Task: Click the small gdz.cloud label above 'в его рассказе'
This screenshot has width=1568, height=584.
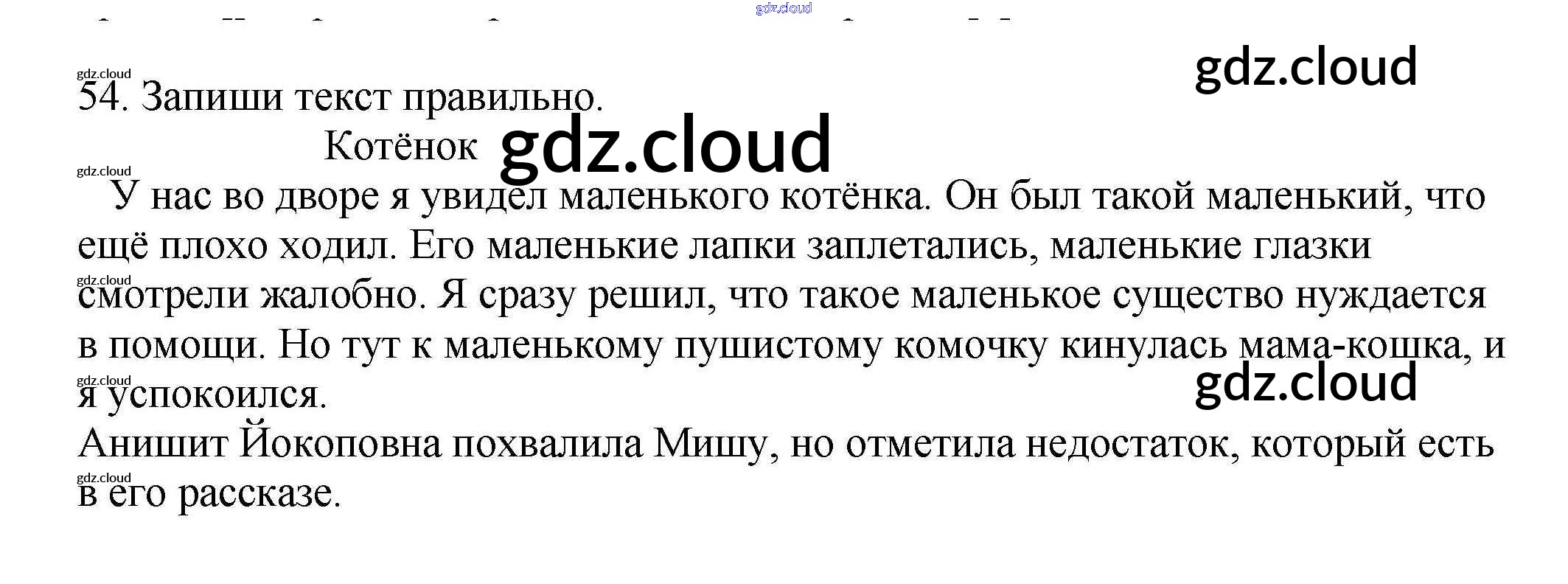Action: coord(104,478)
